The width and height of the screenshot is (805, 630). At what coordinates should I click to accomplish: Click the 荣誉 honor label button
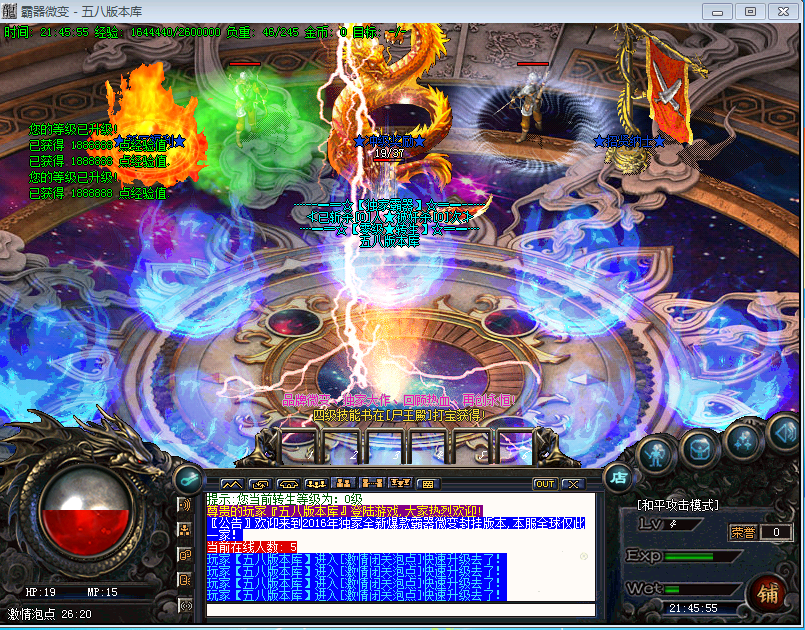[x=743, y=532]
